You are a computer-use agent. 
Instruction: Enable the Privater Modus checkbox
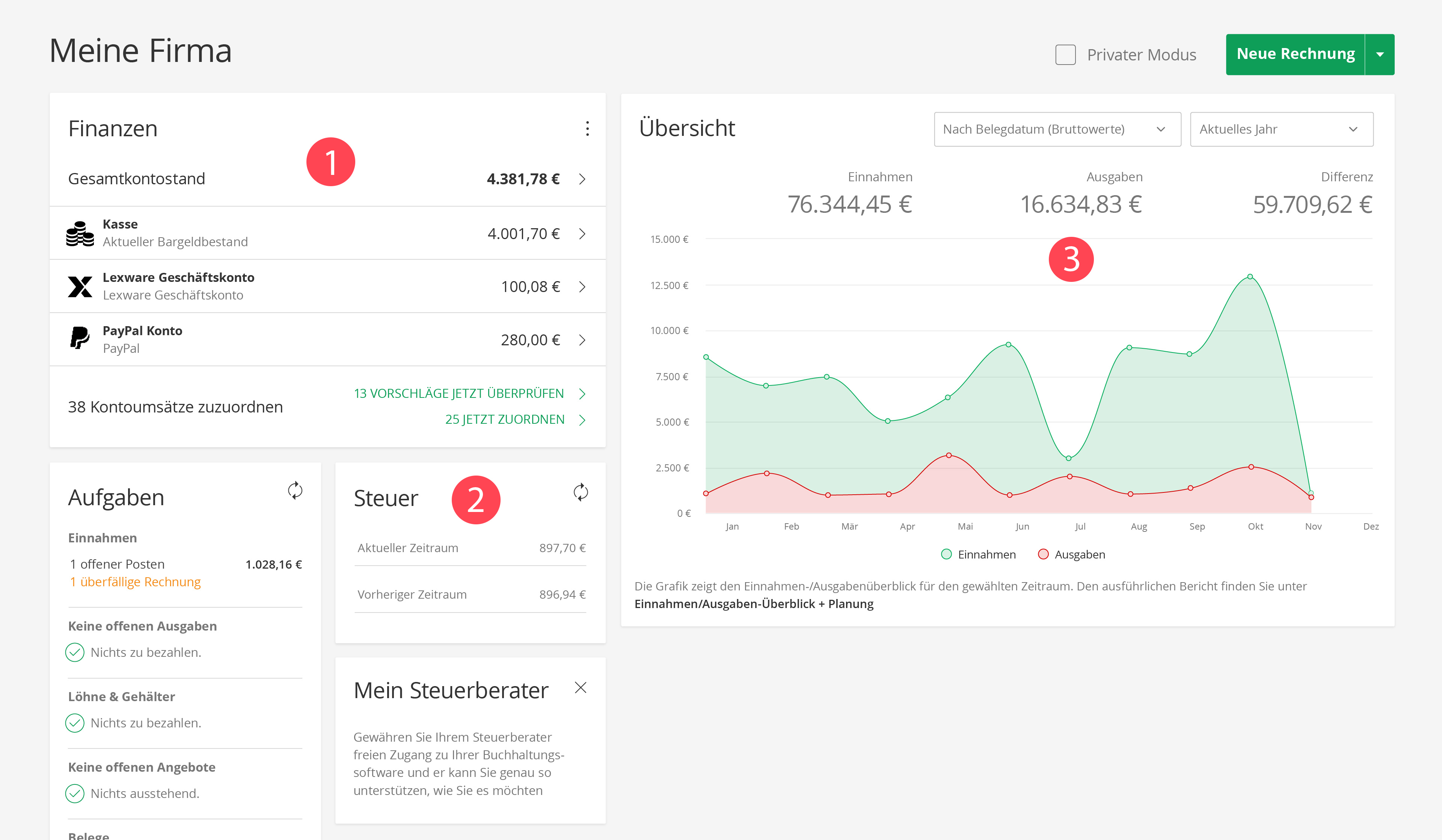[1065, 55]
